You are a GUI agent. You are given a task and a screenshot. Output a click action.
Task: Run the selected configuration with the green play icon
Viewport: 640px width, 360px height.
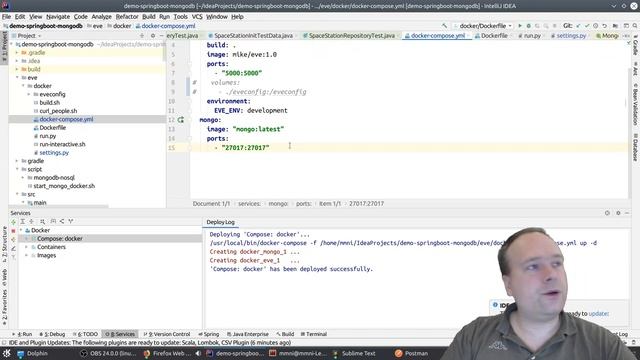pos(520,26)
